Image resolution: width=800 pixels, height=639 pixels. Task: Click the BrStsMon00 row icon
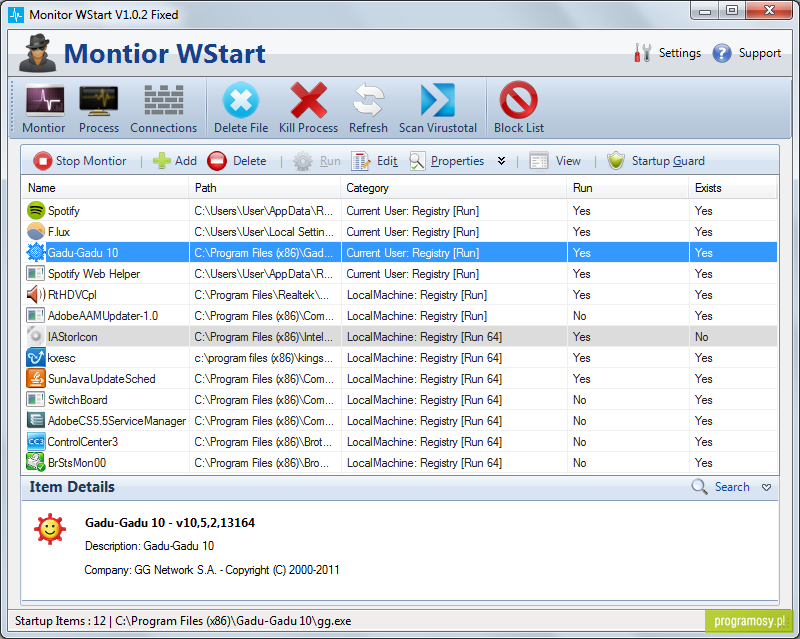[x=36, y=462]
